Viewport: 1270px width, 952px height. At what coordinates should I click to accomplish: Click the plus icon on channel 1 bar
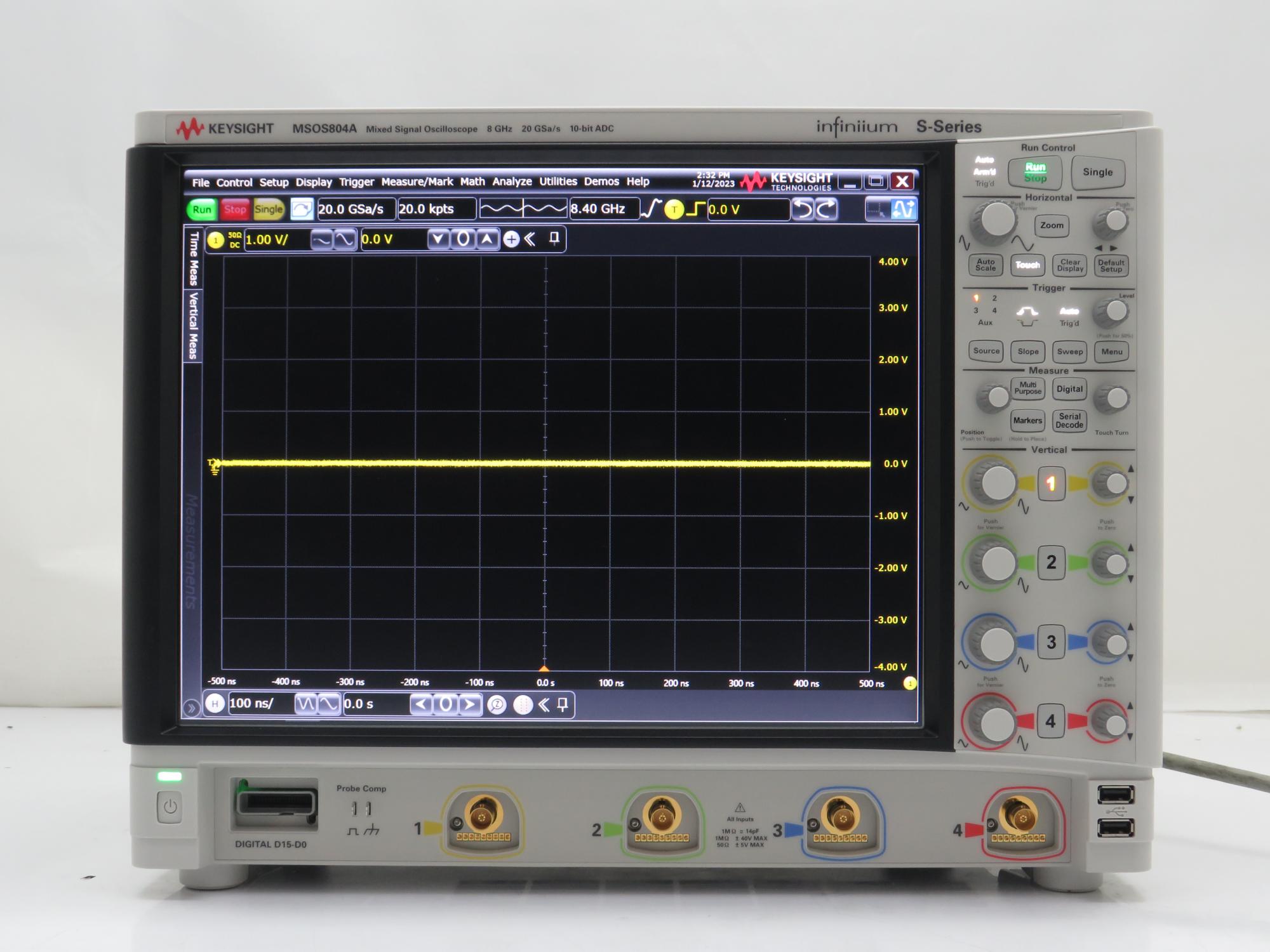click(511, 239)
